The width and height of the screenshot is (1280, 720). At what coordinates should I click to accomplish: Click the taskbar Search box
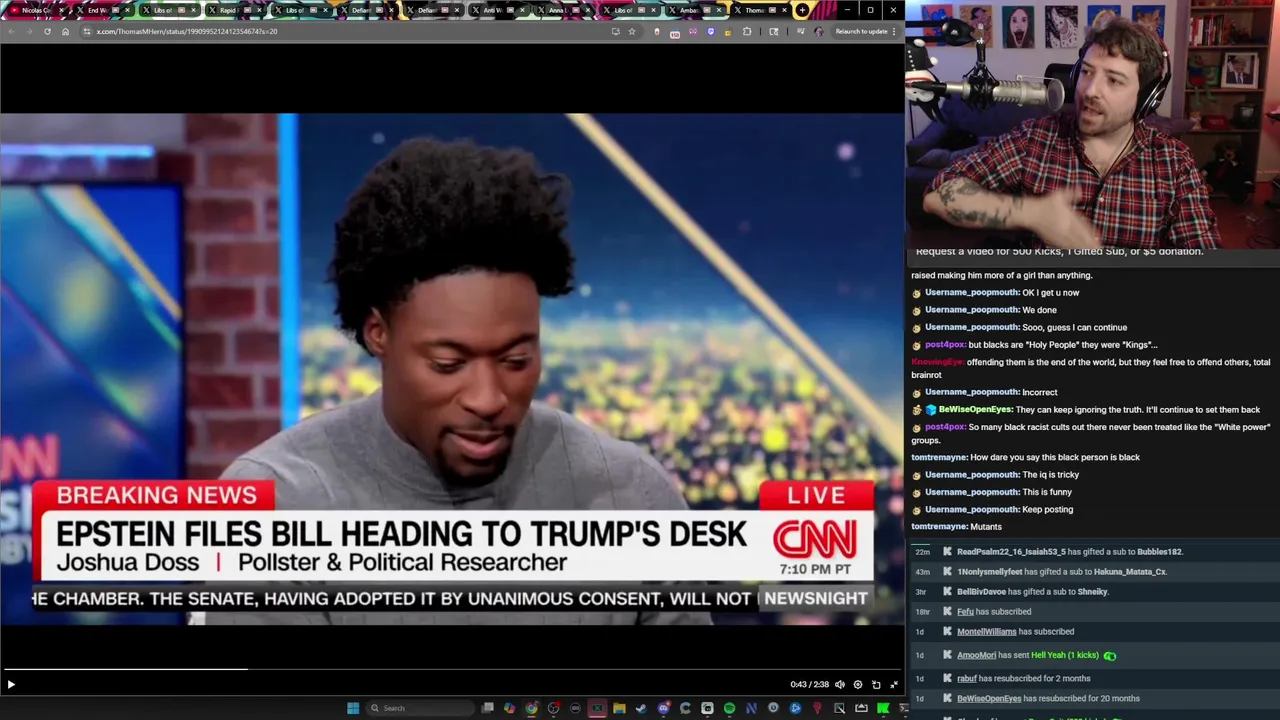(x=421, y=708)
